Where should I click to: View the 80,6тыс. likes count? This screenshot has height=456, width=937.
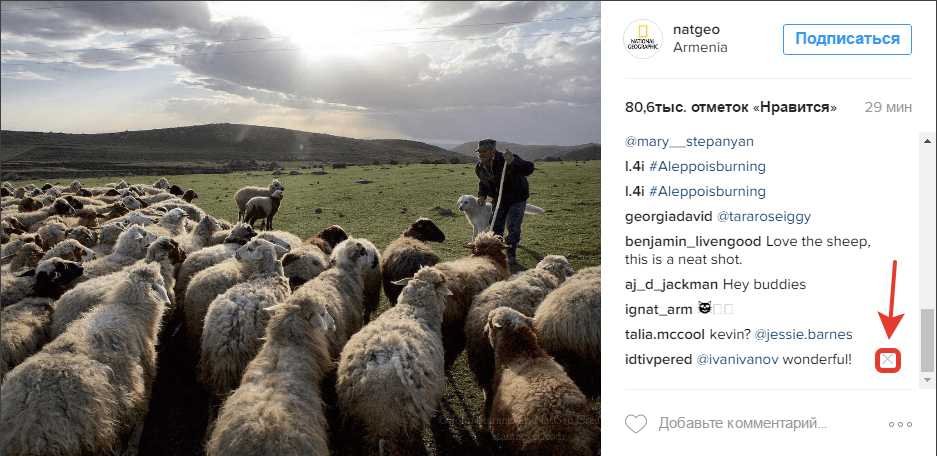731,108
